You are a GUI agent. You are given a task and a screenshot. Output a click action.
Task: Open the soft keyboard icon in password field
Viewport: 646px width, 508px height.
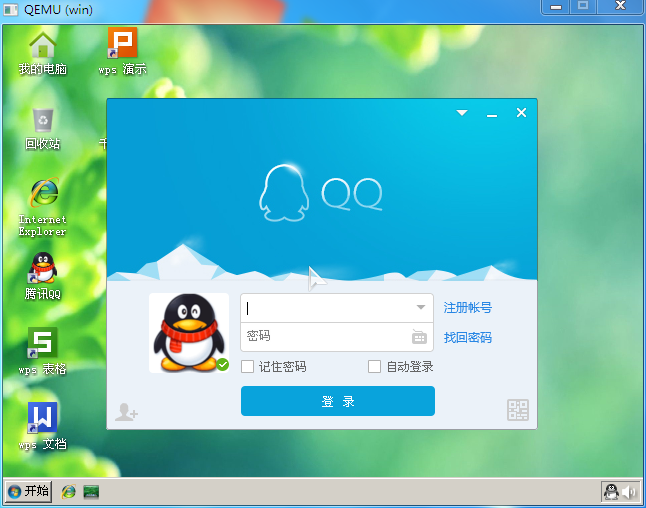419,337
